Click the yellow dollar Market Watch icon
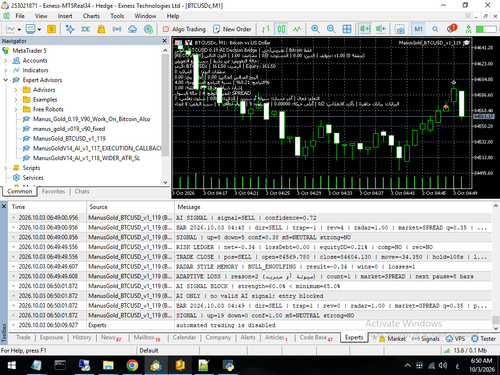This screenshot has height=375, width=500. pyautogui.click(x=51, y=29)
